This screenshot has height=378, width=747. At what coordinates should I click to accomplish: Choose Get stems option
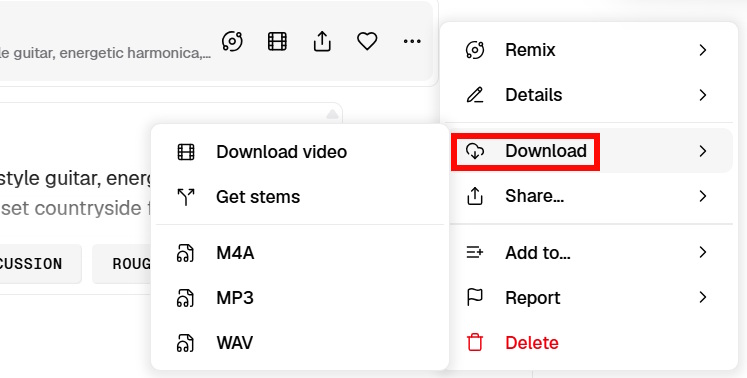tap(300, 197)
